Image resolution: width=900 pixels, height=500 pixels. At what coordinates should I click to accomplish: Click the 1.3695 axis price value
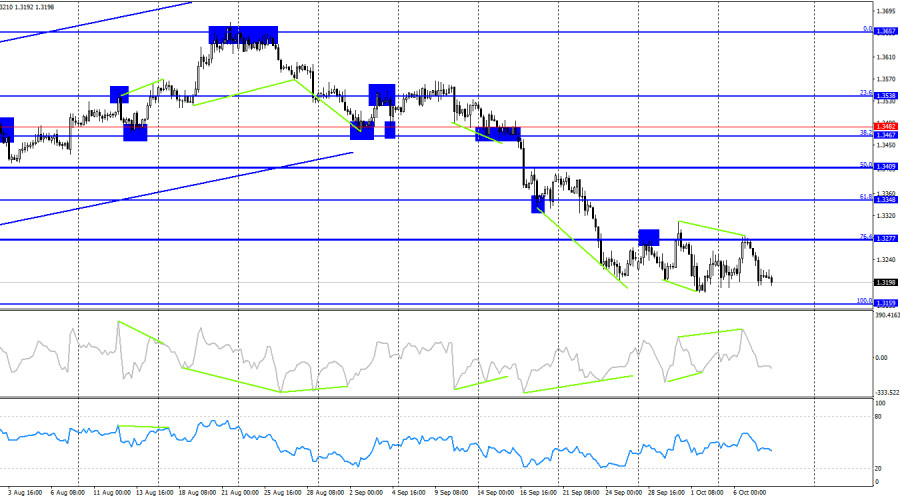(886, 11)
